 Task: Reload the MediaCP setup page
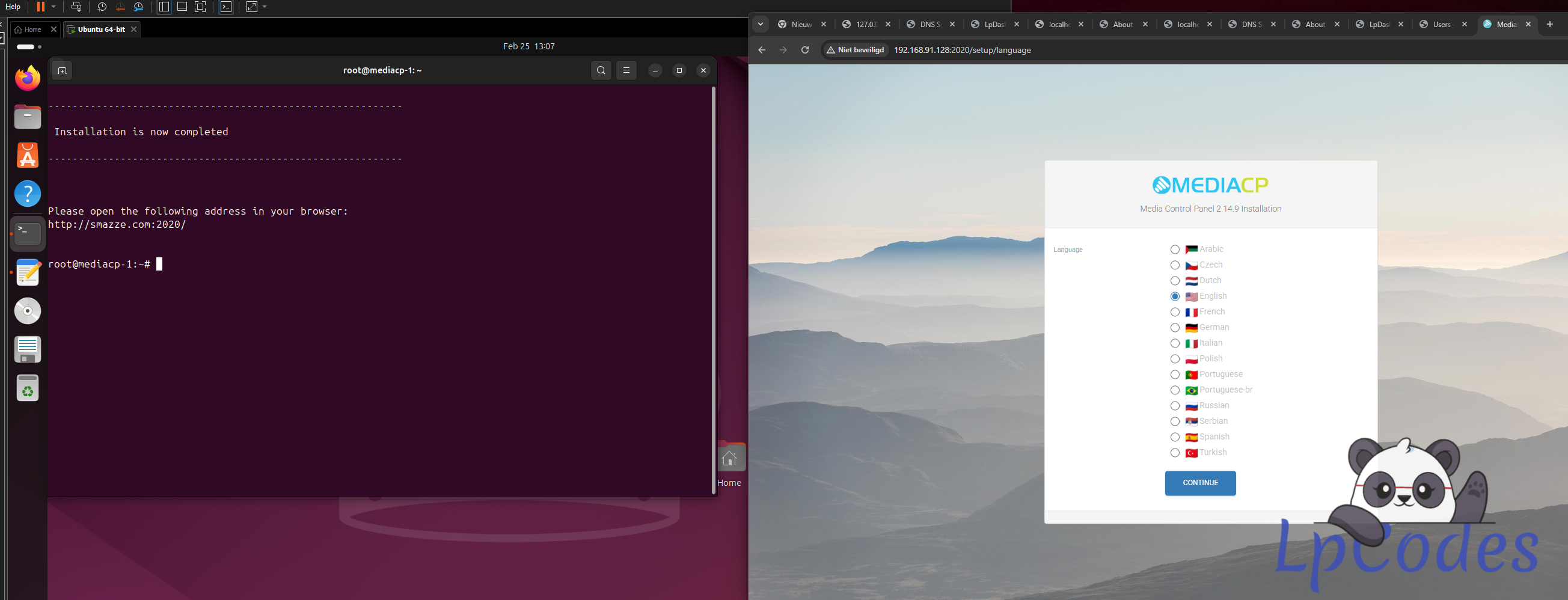804,50
